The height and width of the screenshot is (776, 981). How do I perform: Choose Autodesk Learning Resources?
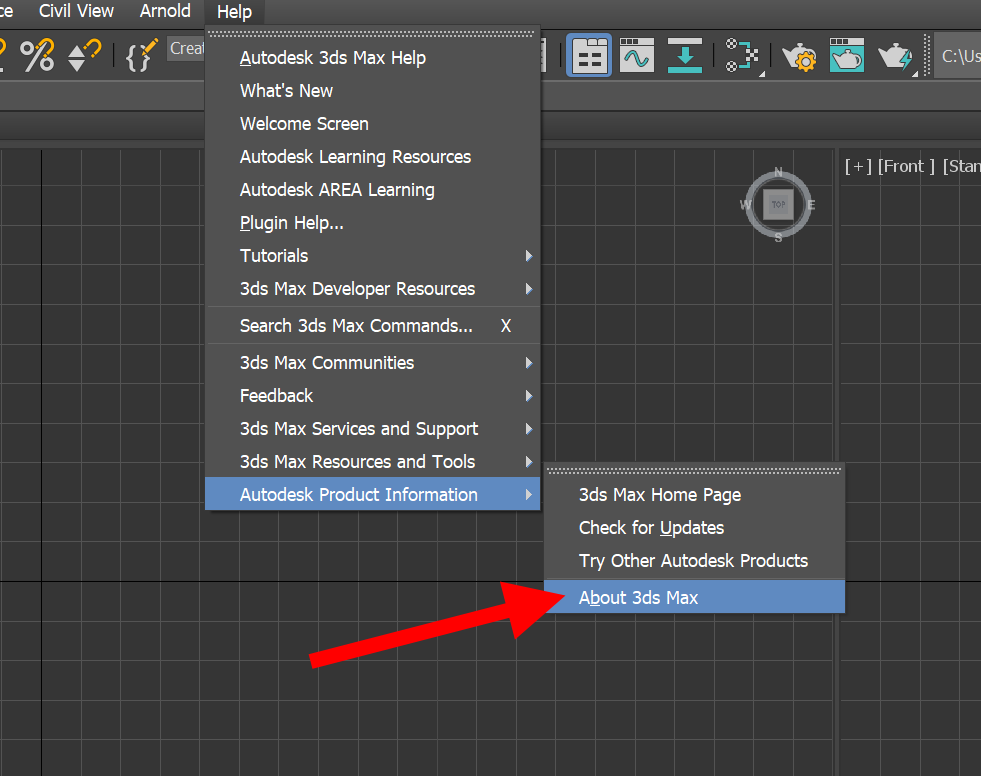pyautogui.click(x=372, y=156)
